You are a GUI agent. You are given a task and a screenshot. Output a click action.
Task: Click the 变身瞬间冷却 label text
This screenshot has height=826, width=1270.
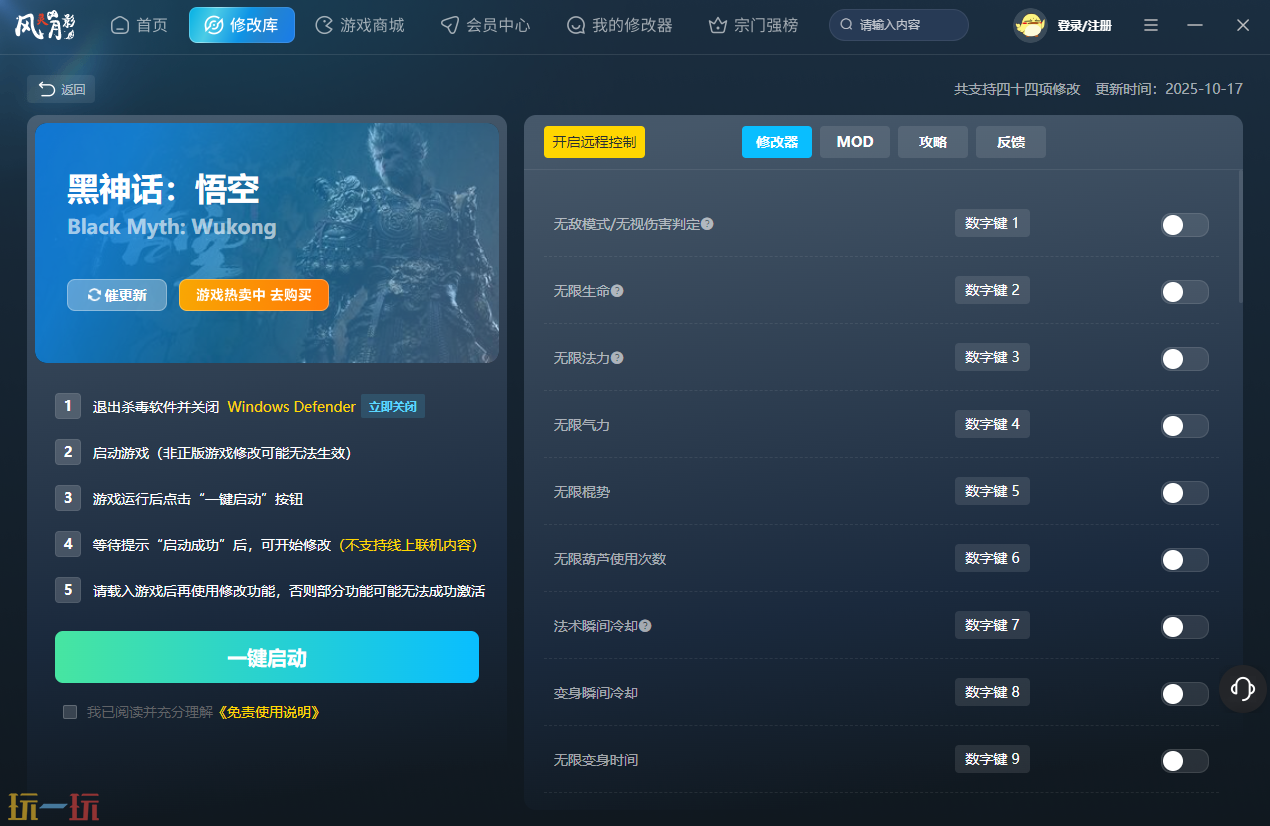click(x=596, y=693)
